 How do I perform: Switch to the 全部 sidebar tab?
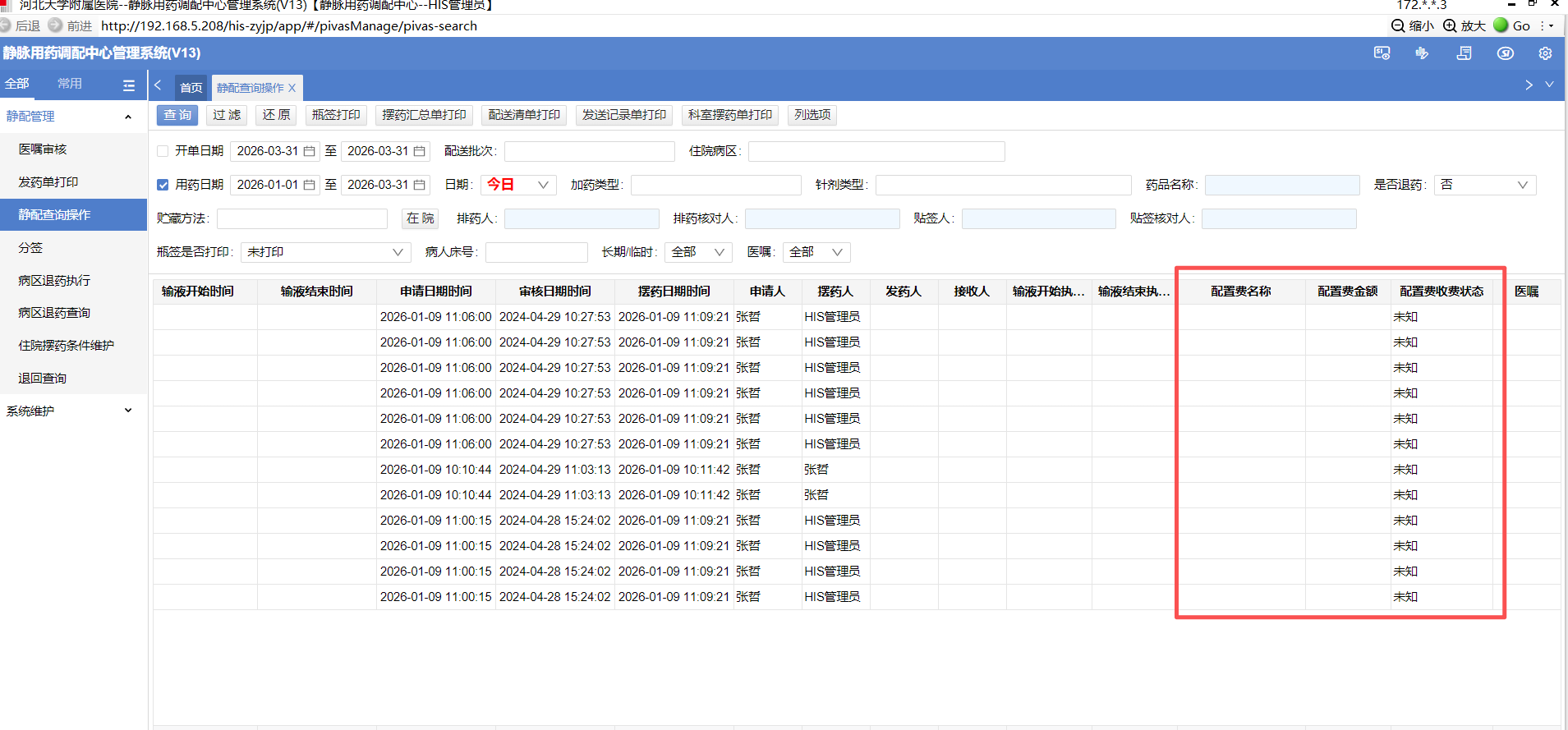point(17,84)
